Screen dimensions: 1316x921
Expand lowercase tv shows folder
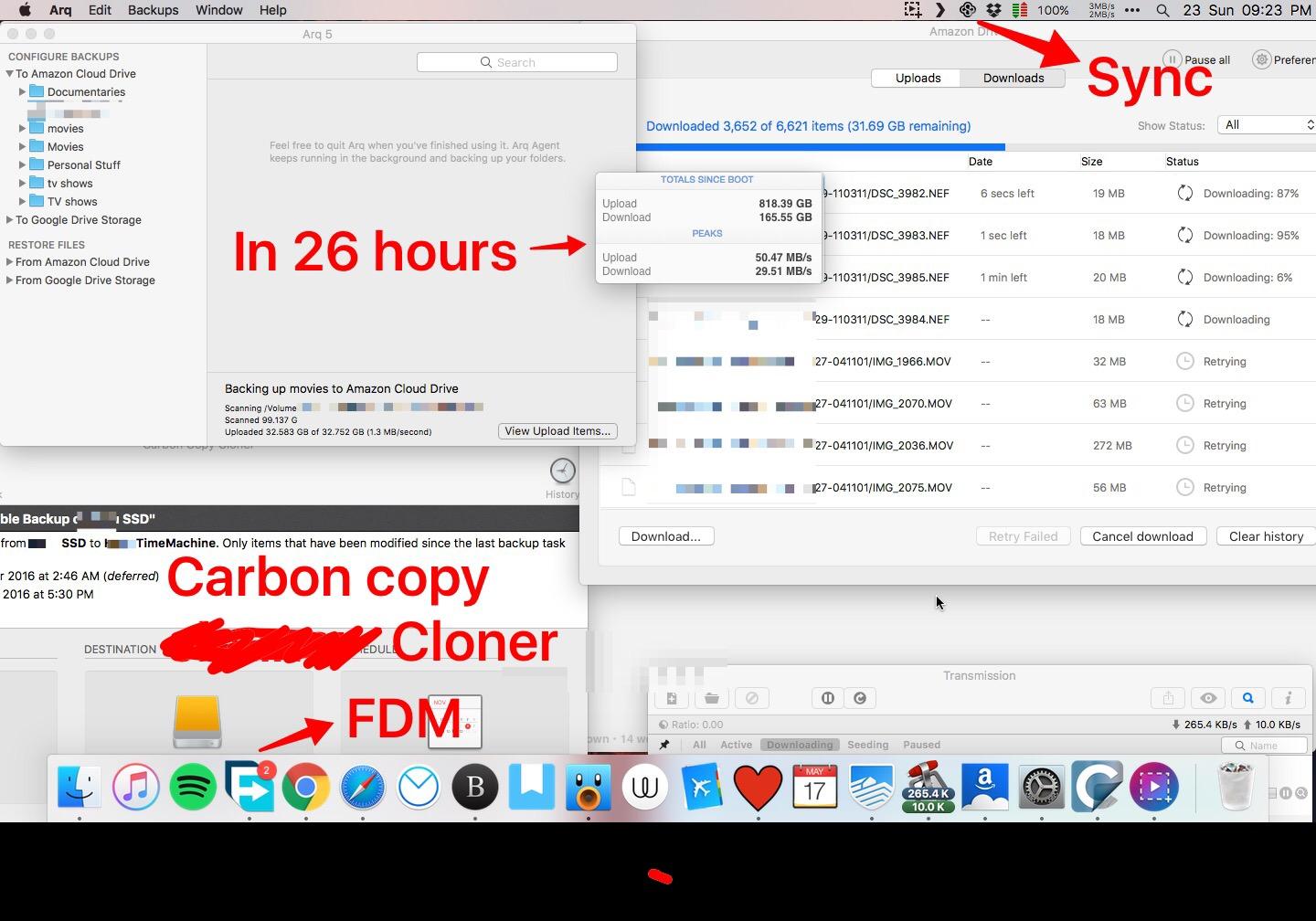[22, 184]
